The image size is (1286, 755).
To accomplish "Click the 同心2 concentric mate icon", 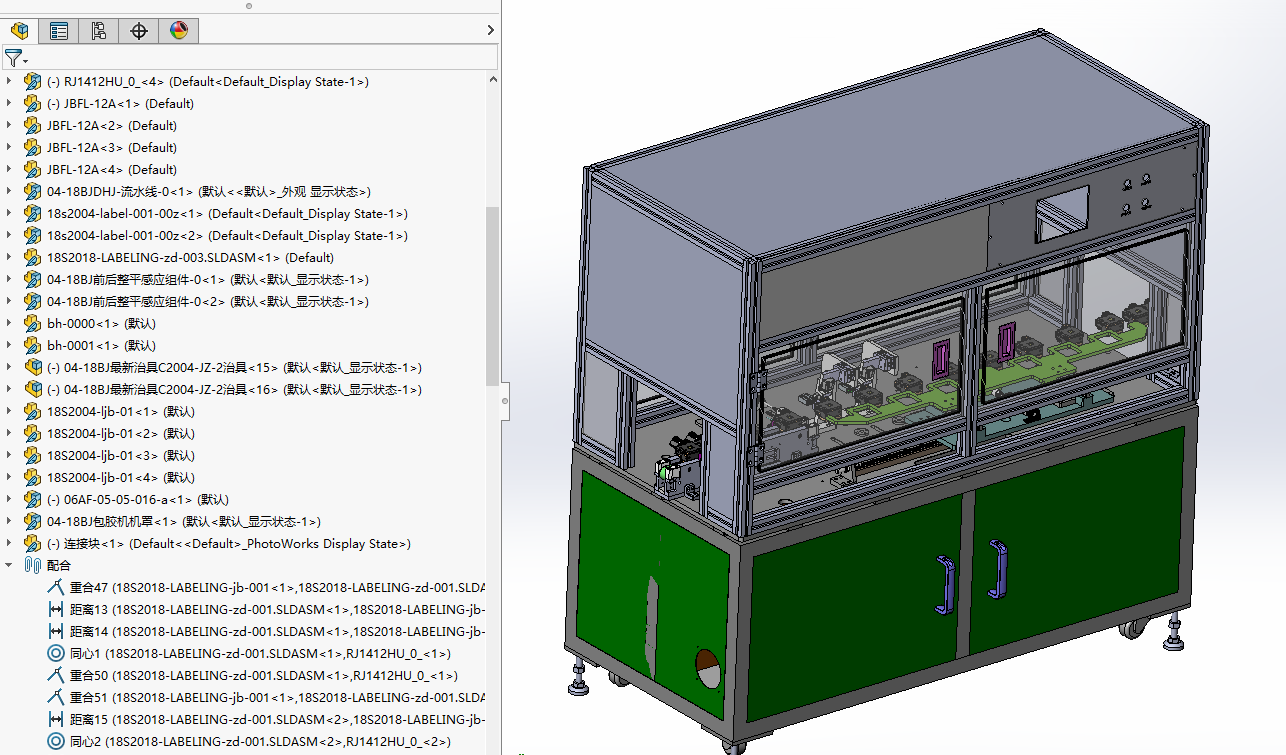I will [x=56, y=741].
